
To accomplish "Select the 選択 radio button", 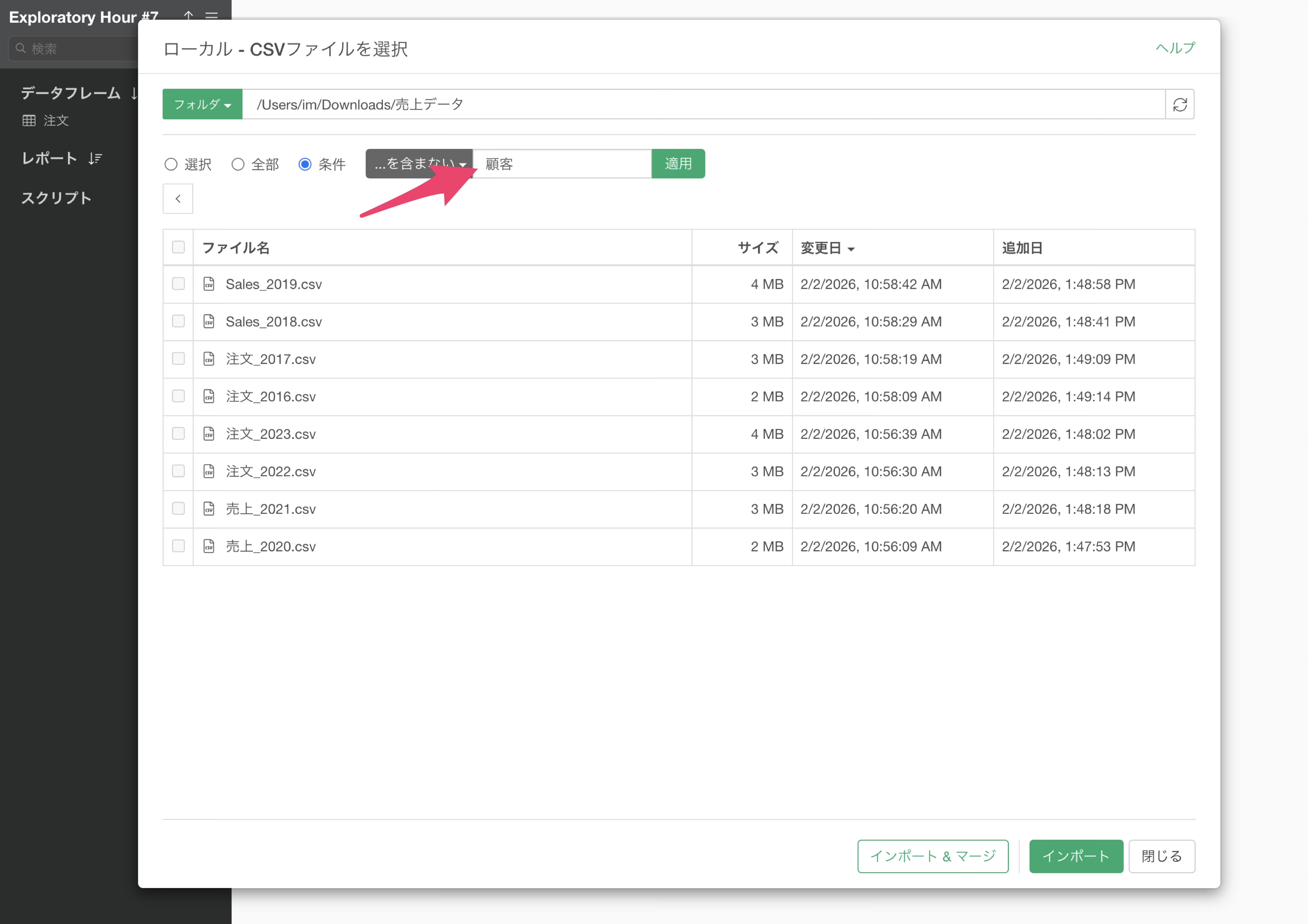I will [x=171, y=165].
